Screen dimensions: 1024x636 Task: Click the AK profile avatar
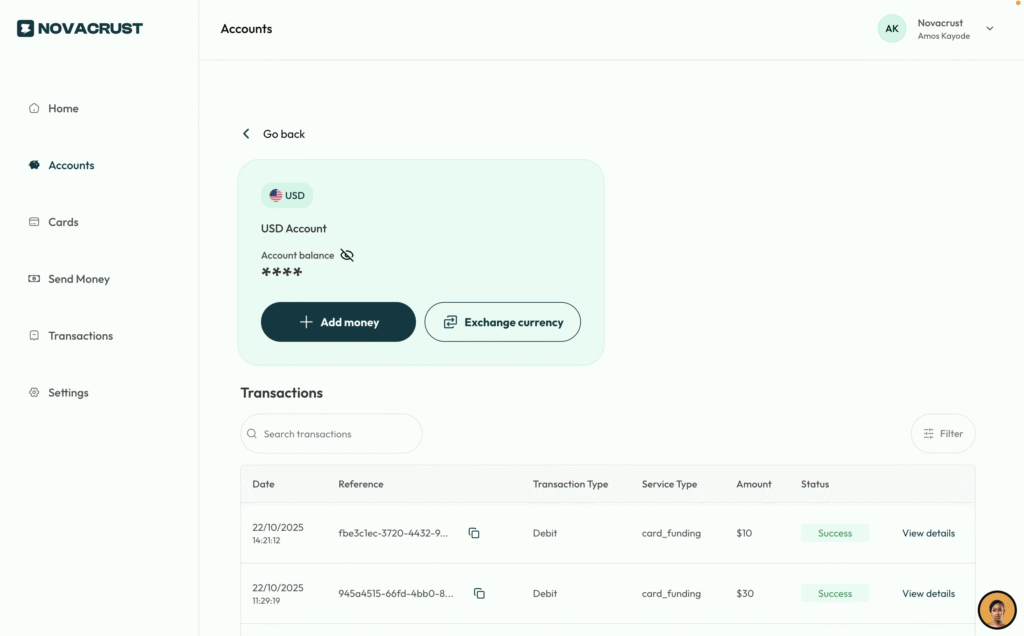tap(891, 29)
